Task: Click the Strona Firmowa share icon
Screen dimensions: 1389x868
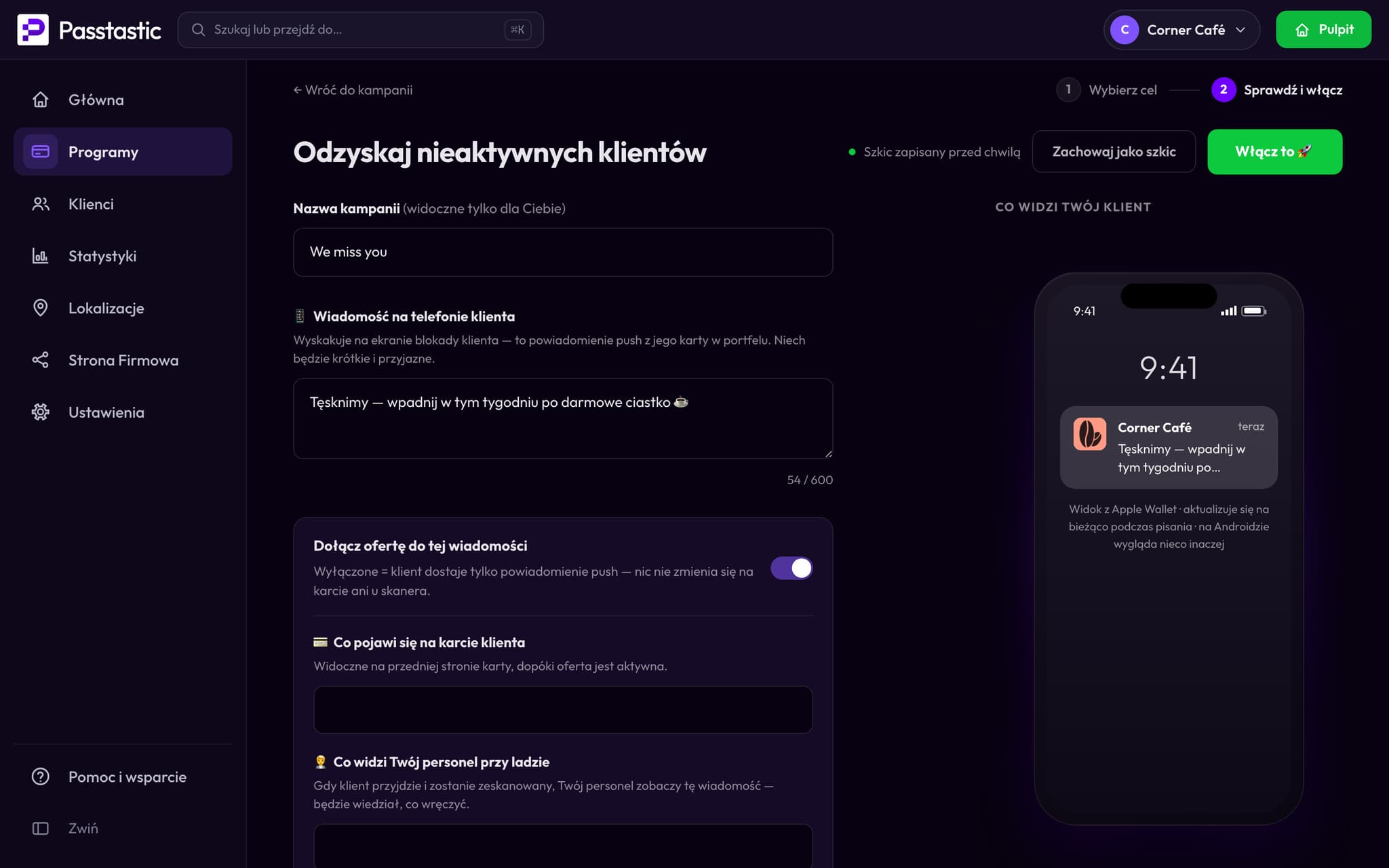Action: point(41,360)
